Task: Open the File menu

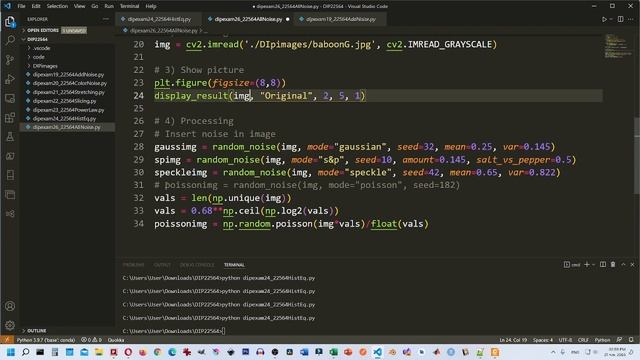Action: coord(21,6)
